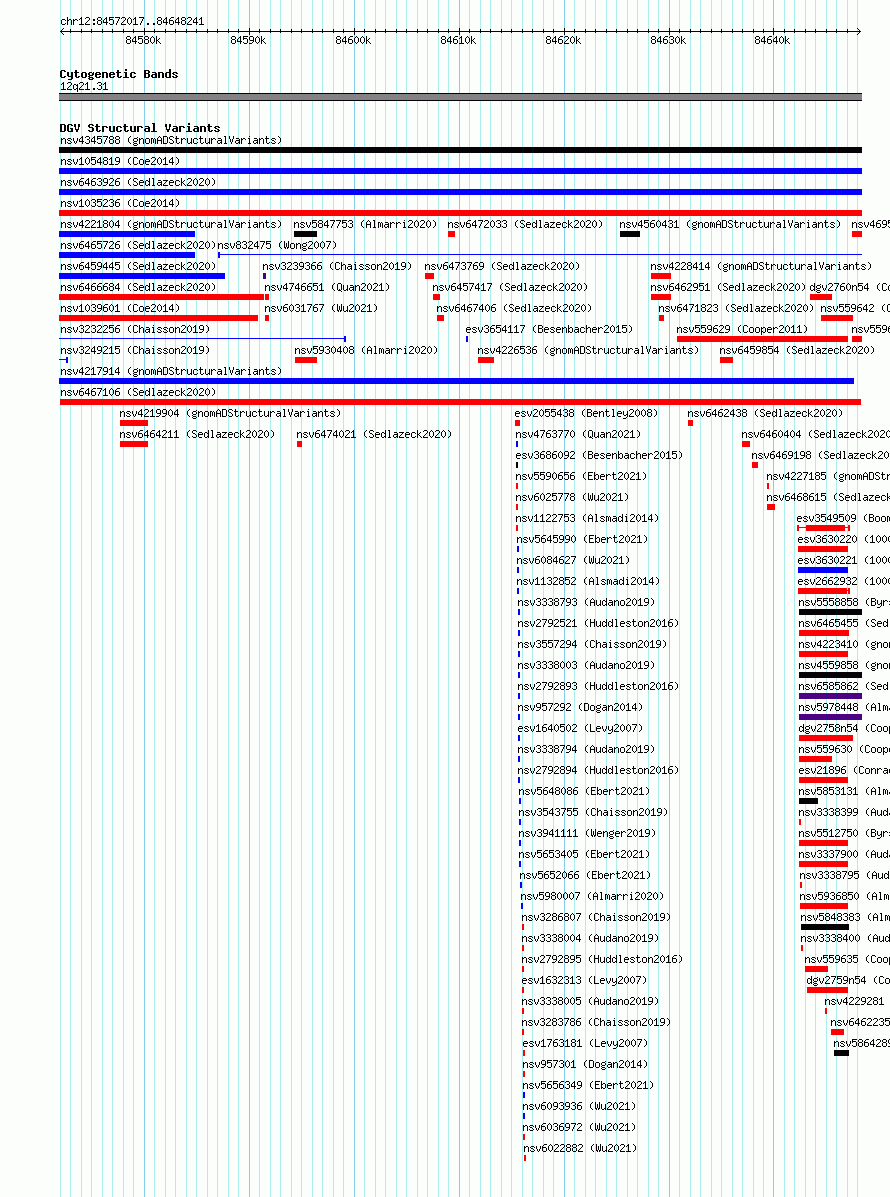This screenshot has height=1197, width=890.
Task: Open nsv1054819 (Coe2014) variant
Action: (120, 161)
